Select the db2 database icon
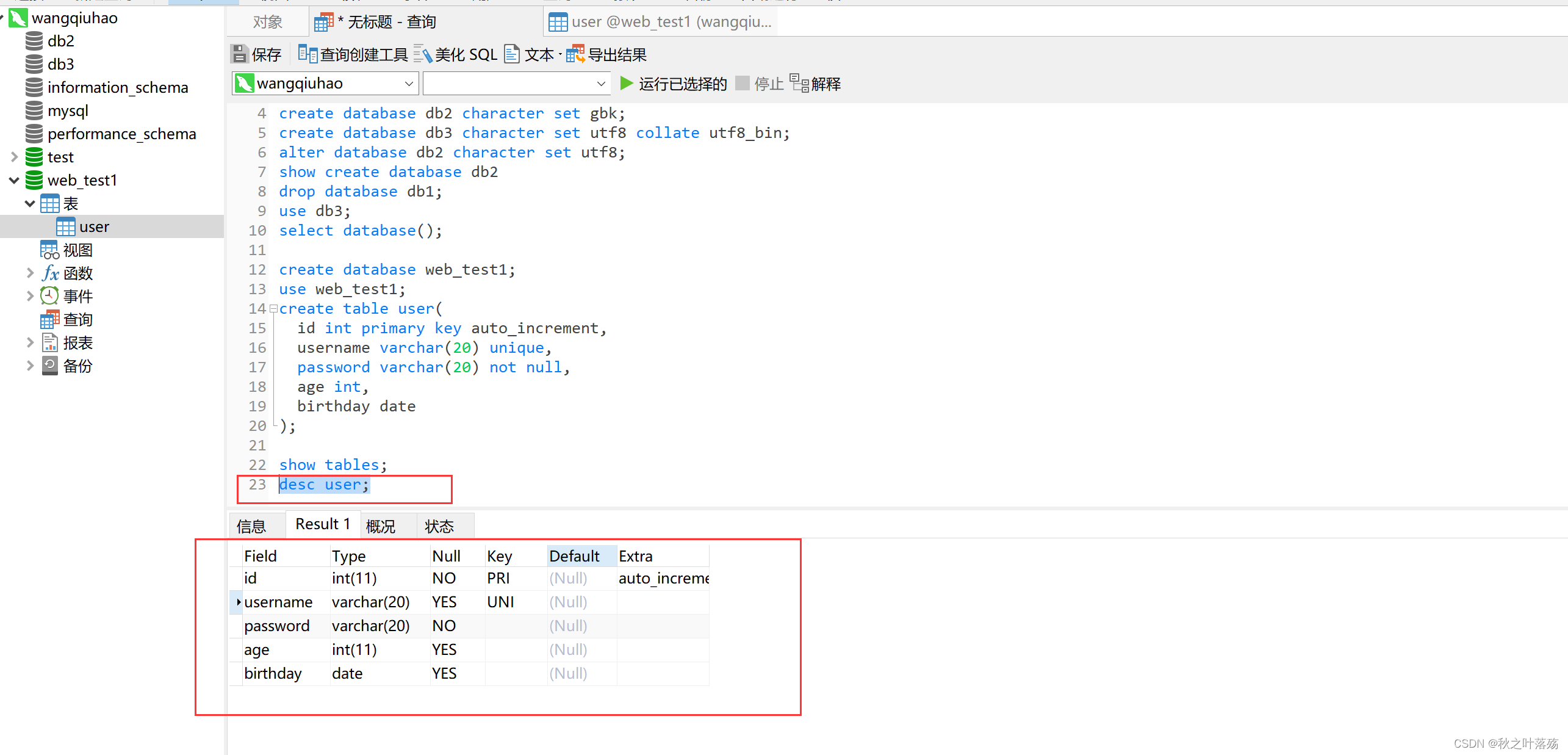 pos(34,41)
